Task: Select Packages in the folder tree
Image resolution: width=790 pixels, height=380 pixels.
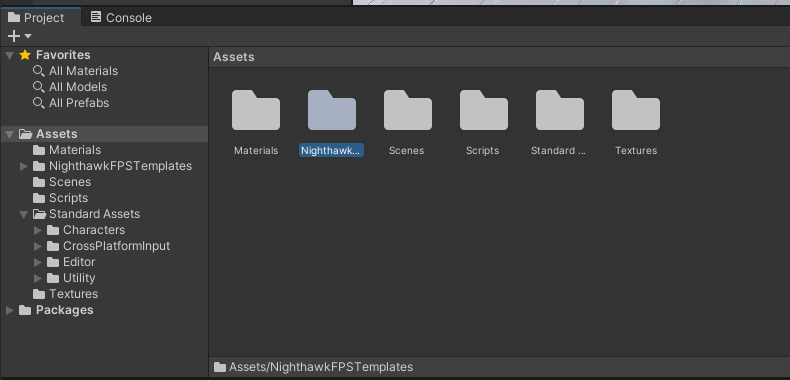Action: [x=64, y=310]
